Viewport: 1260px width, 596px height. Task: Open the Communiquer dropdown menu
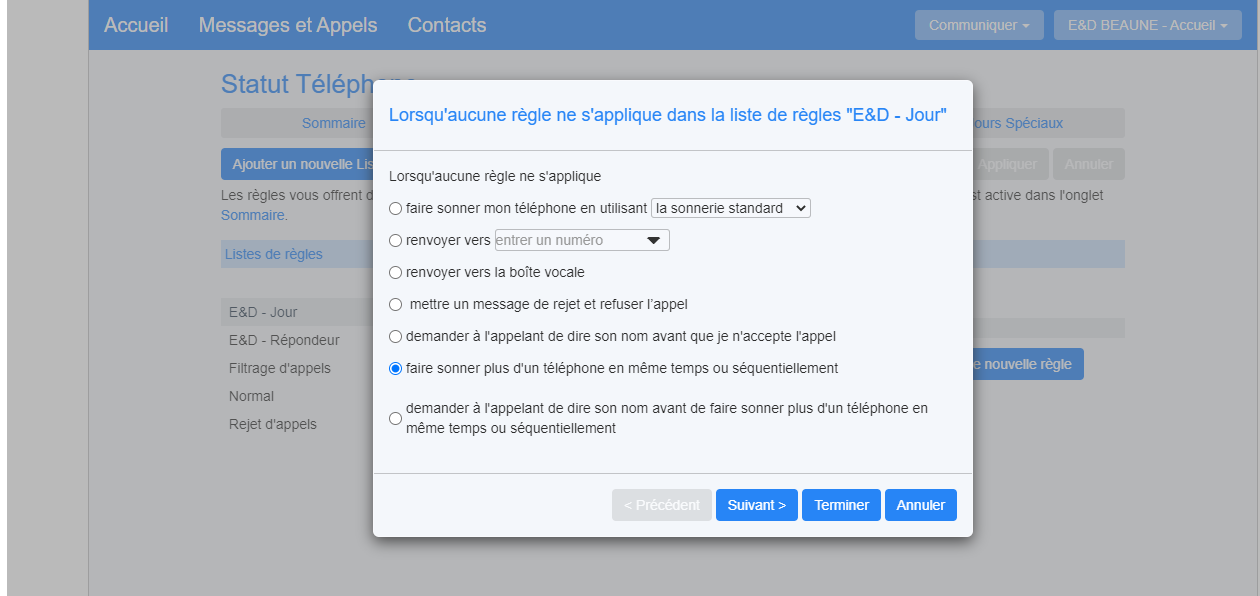point(978,25)
